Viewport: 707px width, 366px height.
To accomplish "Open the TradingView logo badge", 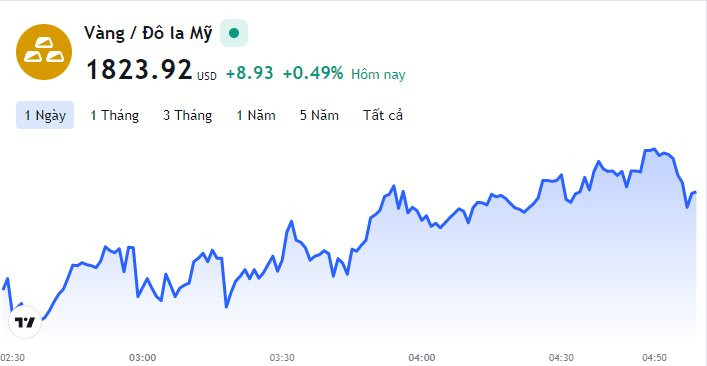I will pos(25,322).
